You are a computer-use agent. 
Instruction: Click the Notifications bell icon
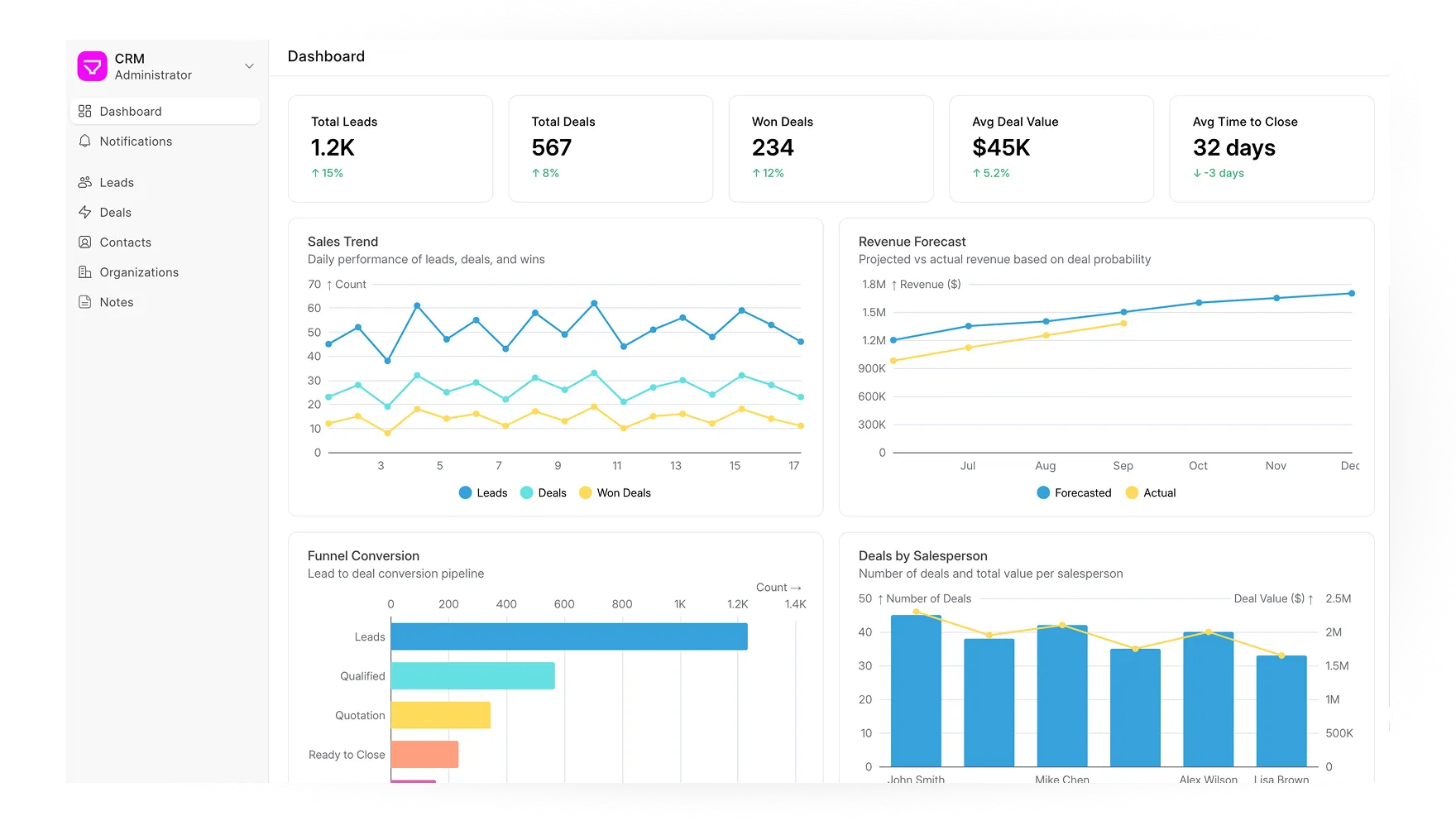(84, 142)
